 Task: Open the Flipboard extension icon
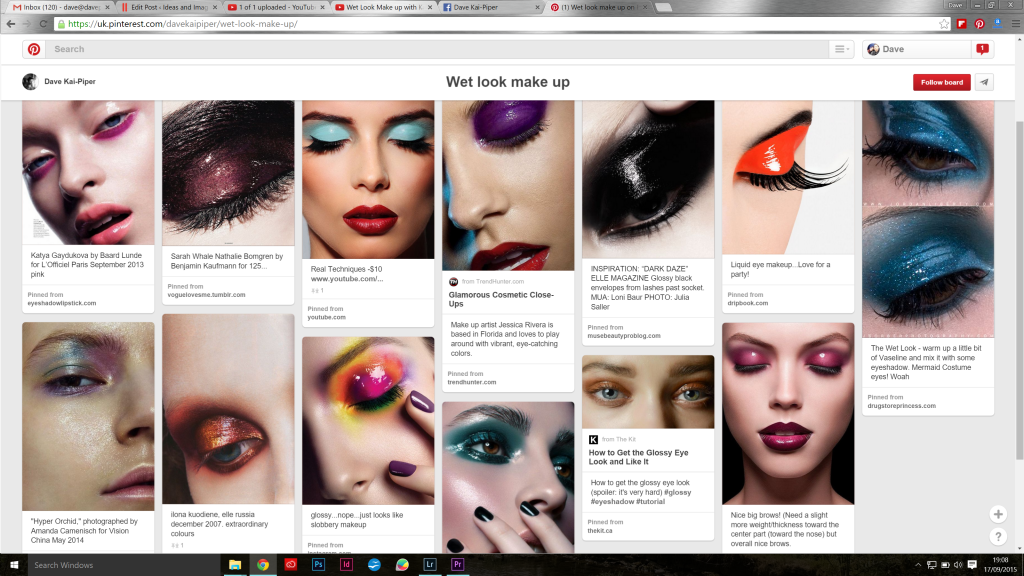point(961,24)
